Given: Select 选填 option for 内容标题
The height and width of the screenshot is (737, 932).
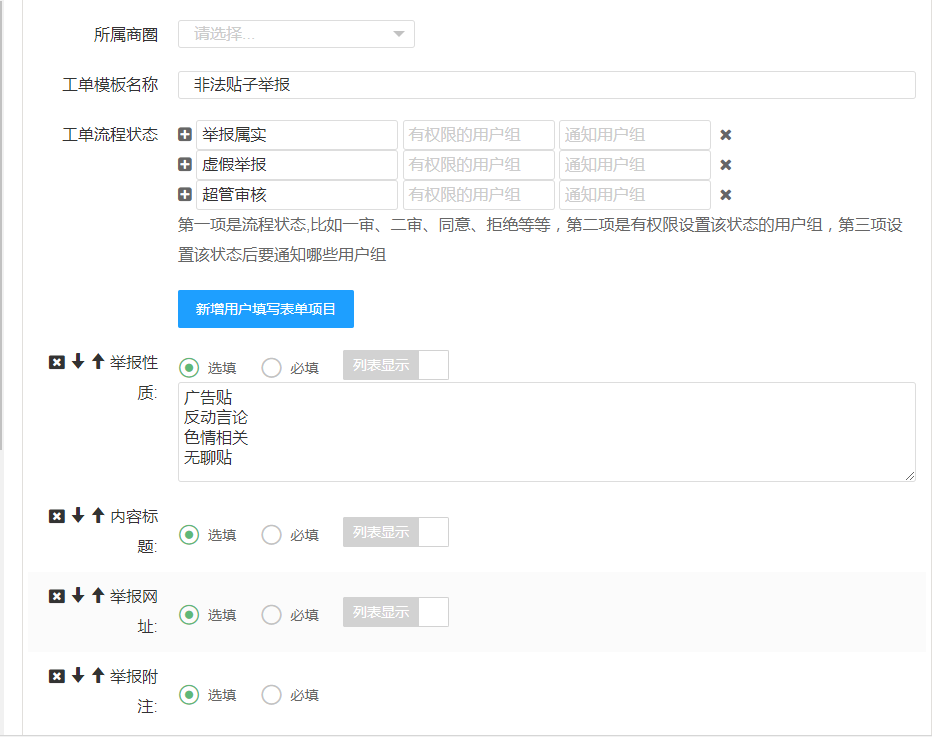Looking at the screenshot, I should 189,535.
